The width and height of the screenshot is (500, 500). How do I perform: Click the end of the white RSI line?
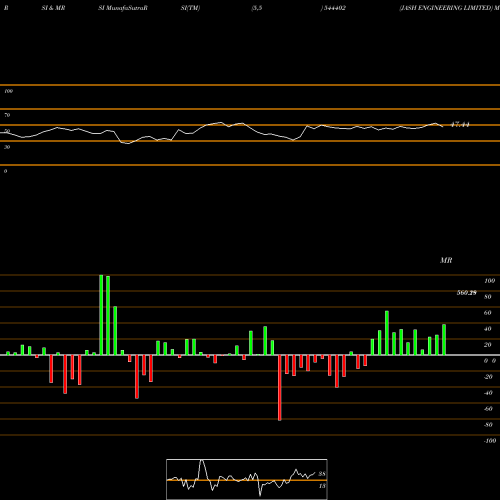pos(443,126)
